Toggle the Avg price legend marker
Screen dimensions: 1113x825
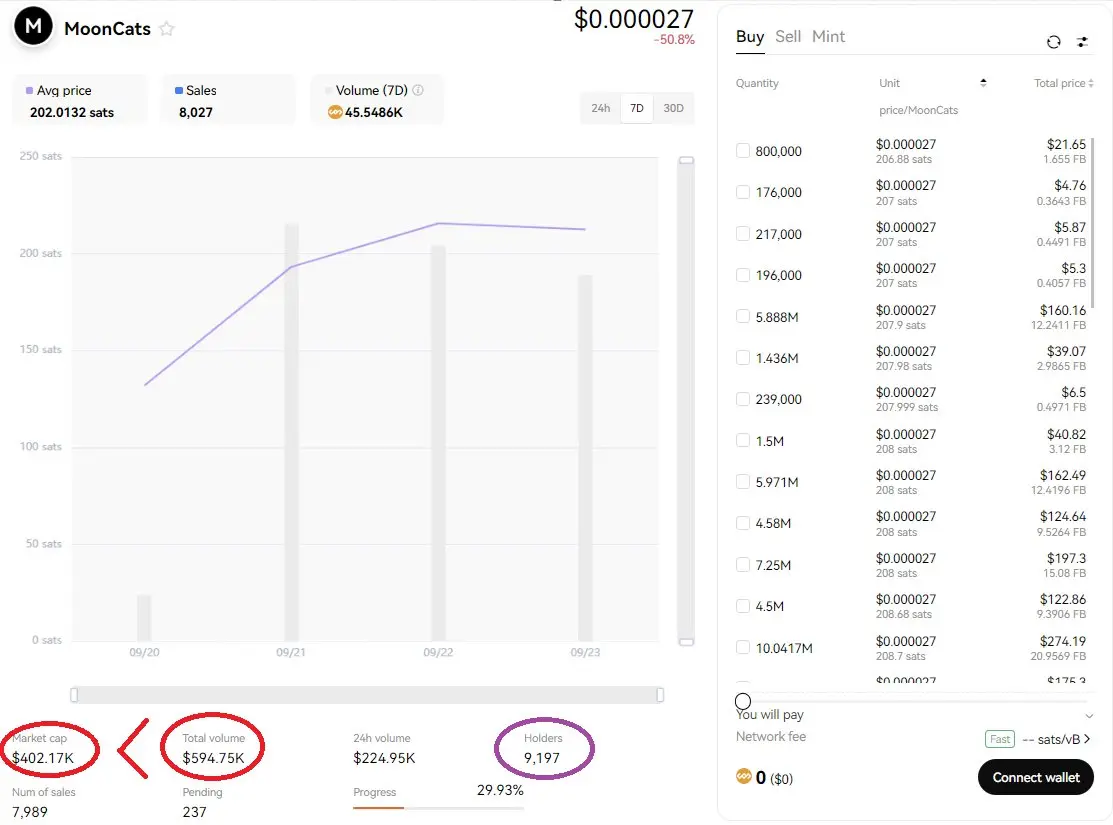click(29, 90)
